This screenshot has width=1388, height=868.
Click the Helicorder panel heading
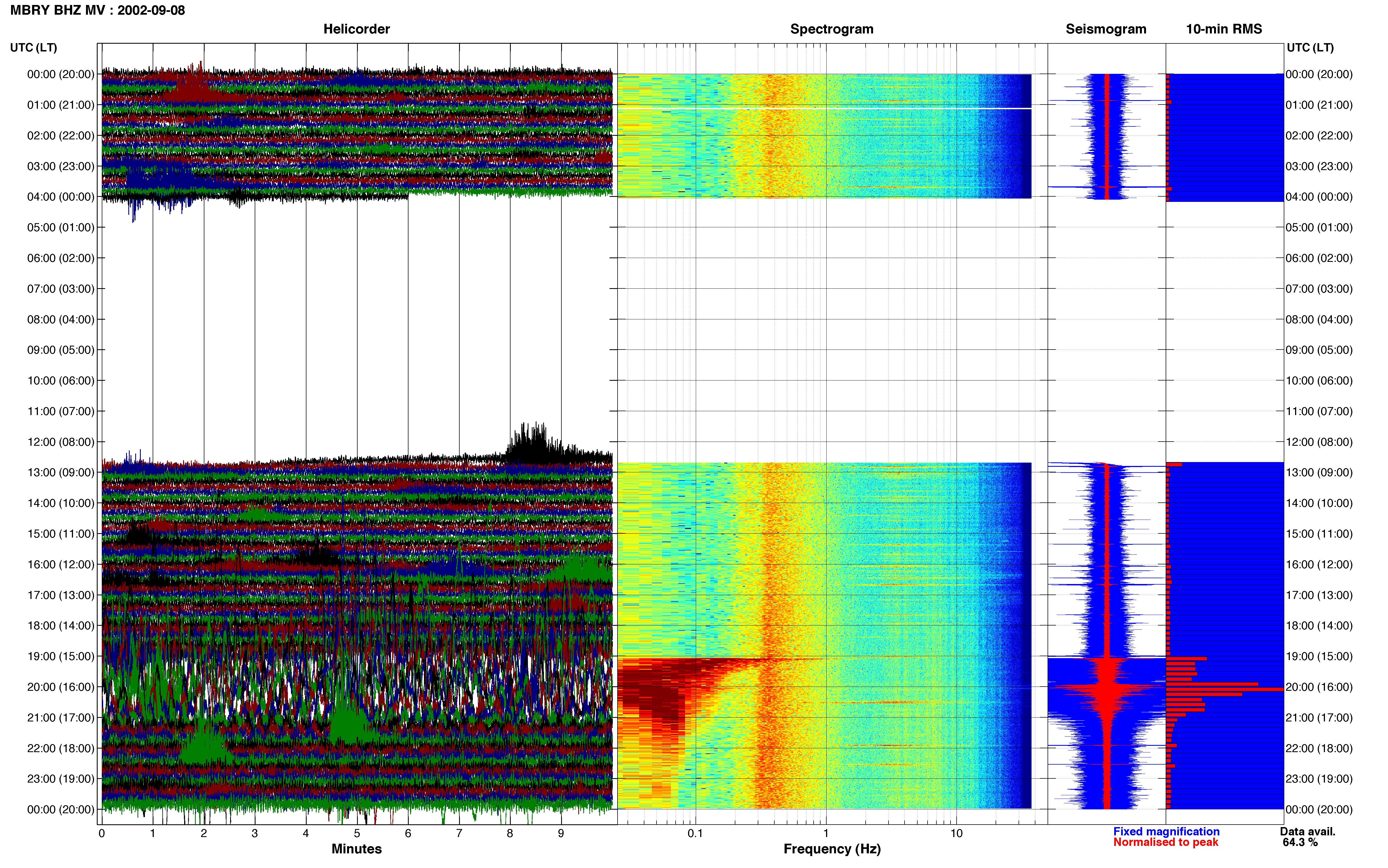[x=356, y=29]
